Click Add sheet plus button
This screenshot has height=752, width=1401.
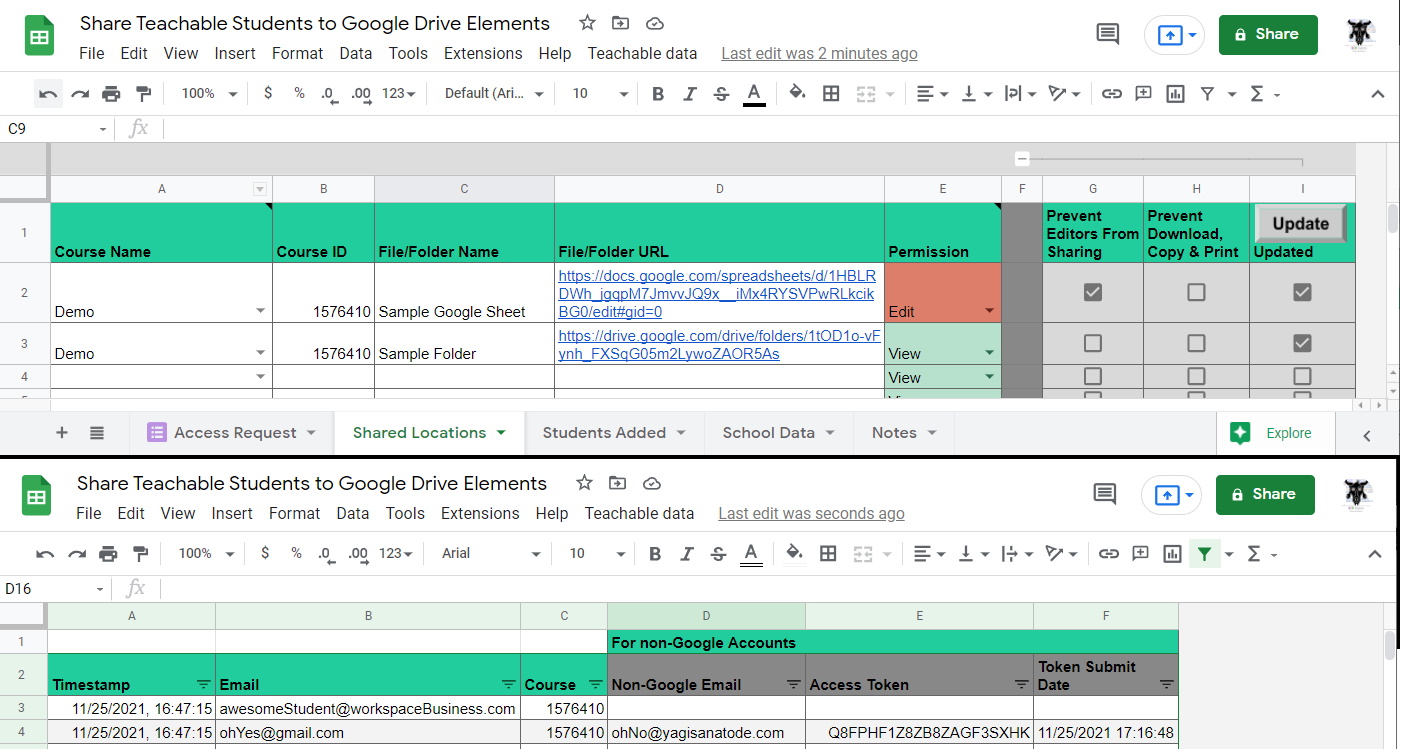point(62,433)
